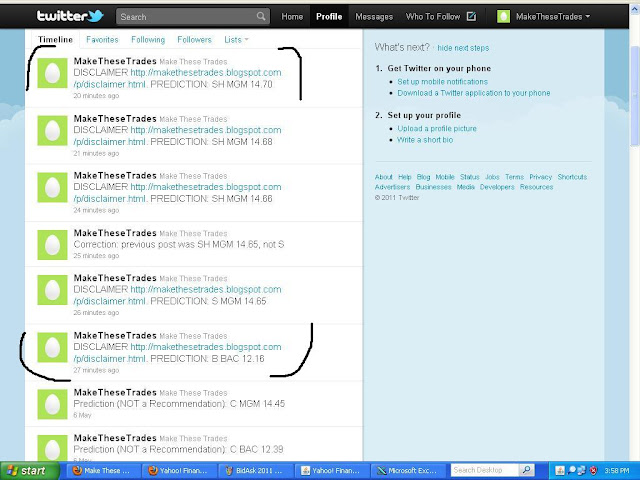The image size is (640, 480).
Task: Open the Mobile footer link
Action: pos(445,177)
